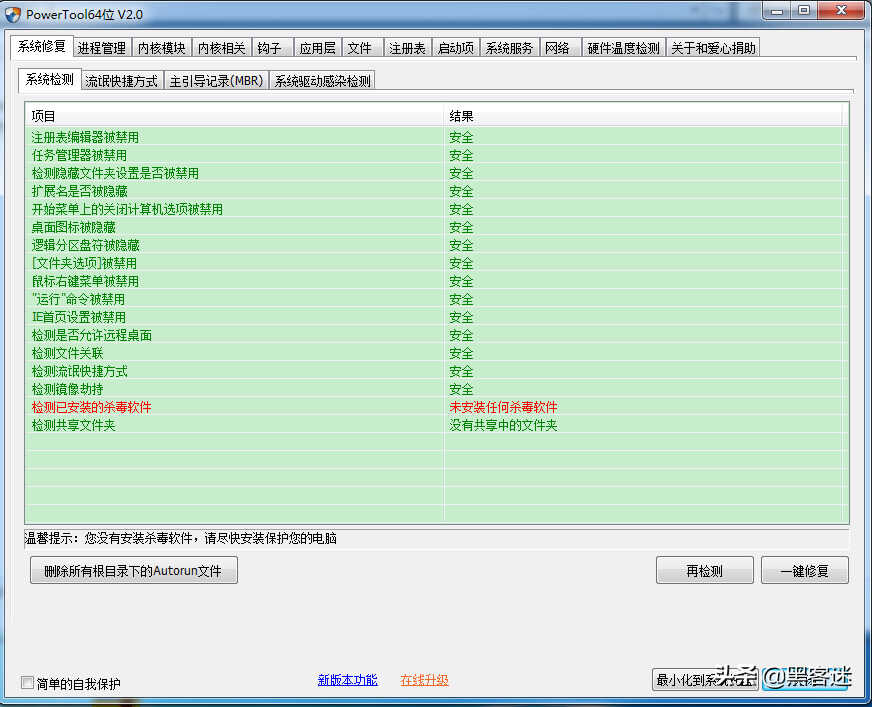Select the 钩子 tab

(x=272, y=48)
